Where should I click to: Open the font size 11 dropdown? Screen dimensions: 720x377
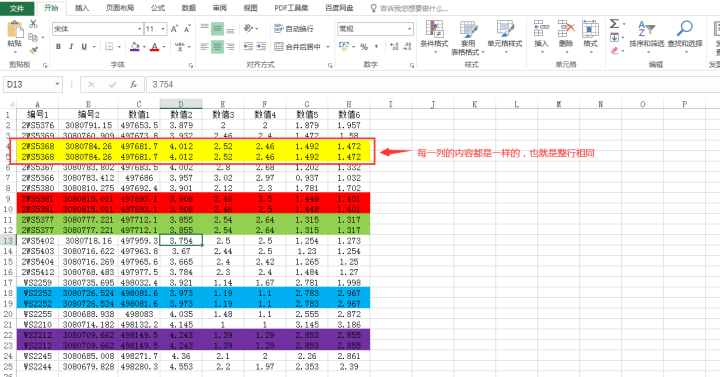[163, 29]
